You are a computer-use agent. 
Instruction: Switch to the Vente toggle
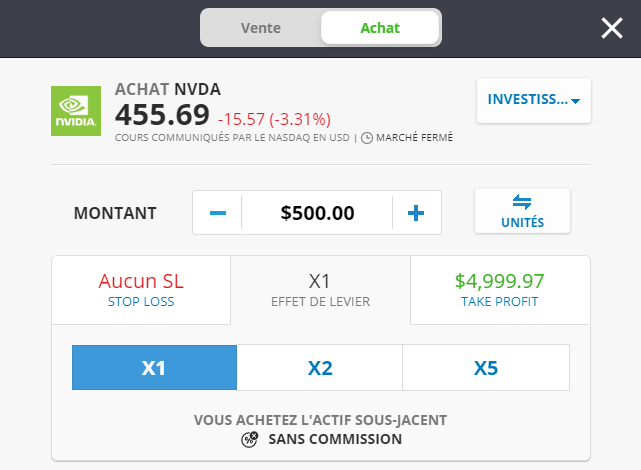(261, 28)
